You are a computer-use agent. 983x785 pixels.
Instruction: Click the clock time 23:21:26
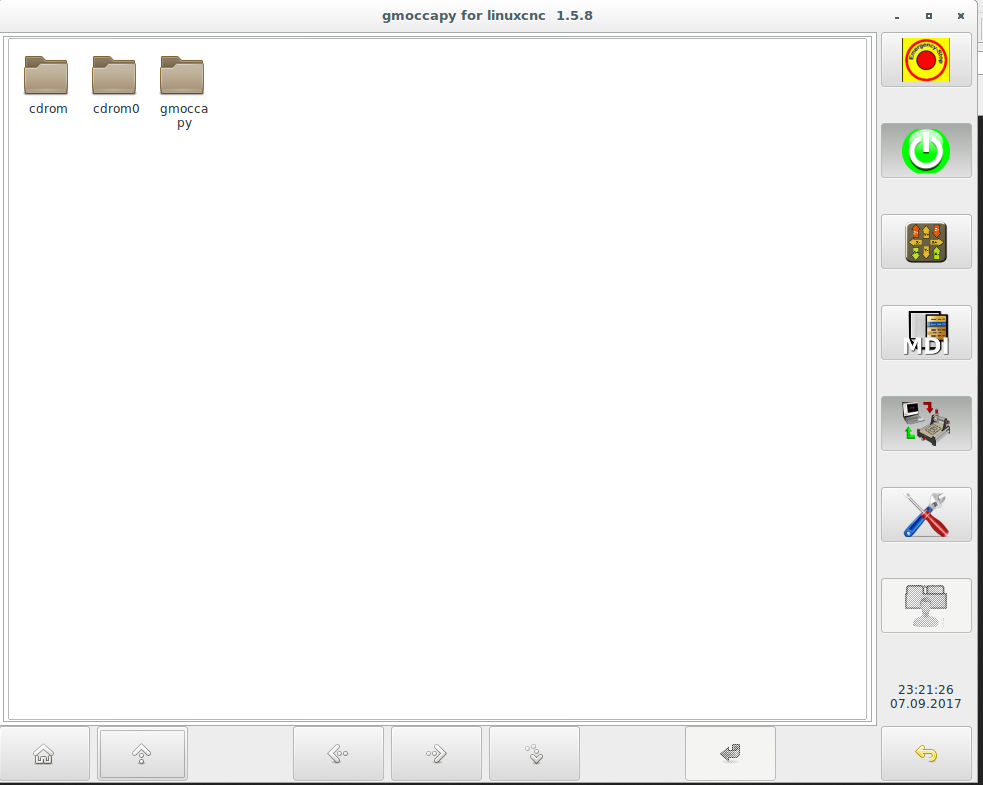click(x=925, y=689)
